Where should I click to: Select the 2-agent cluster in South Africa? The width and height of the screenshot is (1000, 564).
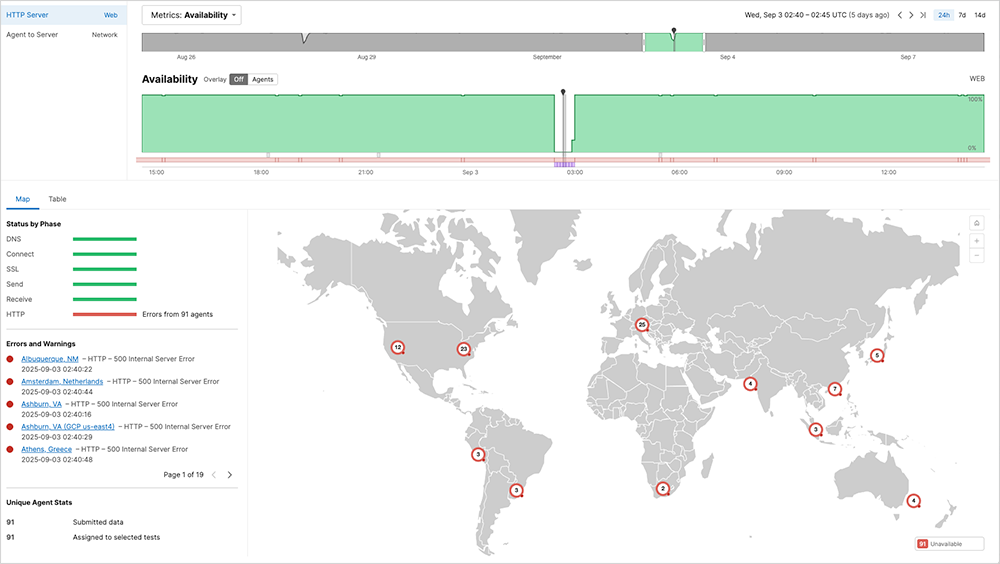point(663,489)
